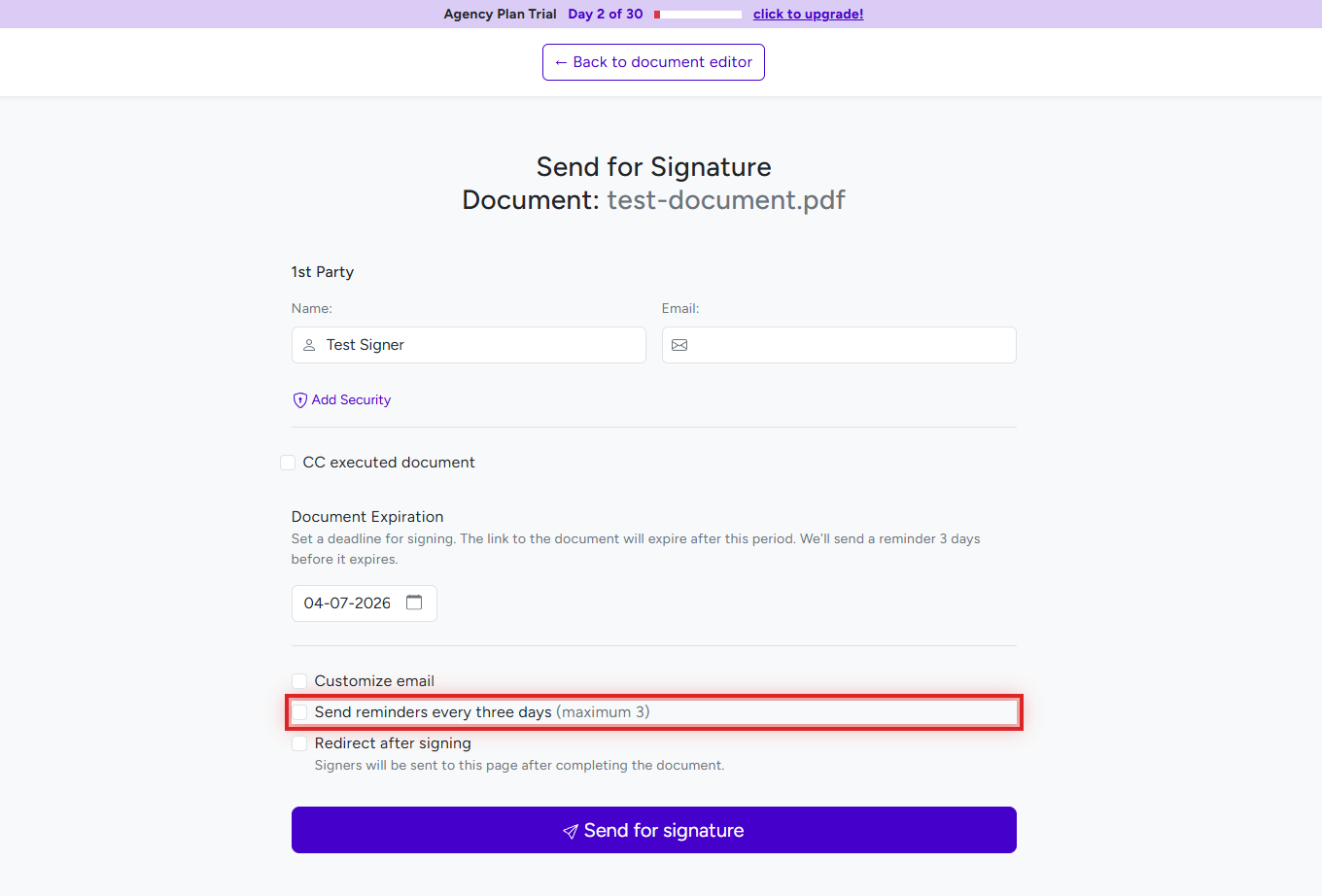Open the click to upgrade link
This screenshot has height=896, width=1322.
click(x=809, y=14)
